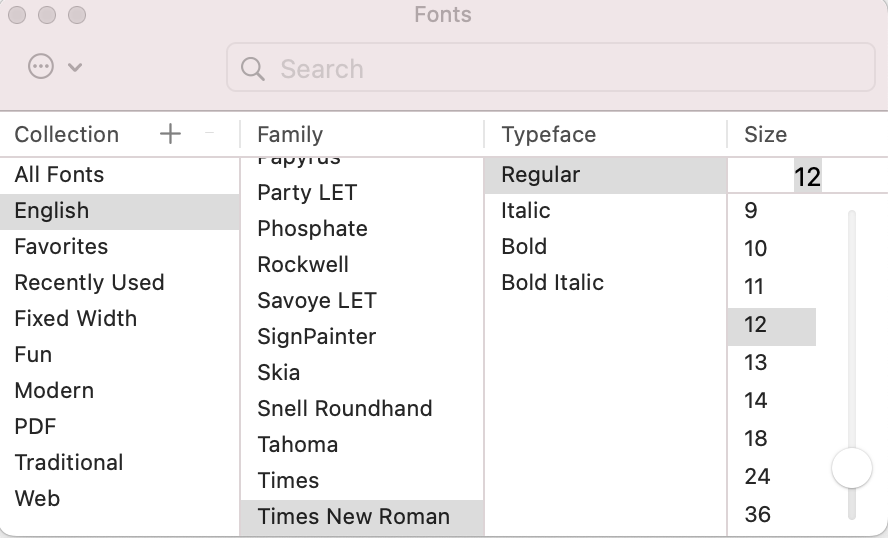
Task: Set font size to 18
Action: (756, 438)
